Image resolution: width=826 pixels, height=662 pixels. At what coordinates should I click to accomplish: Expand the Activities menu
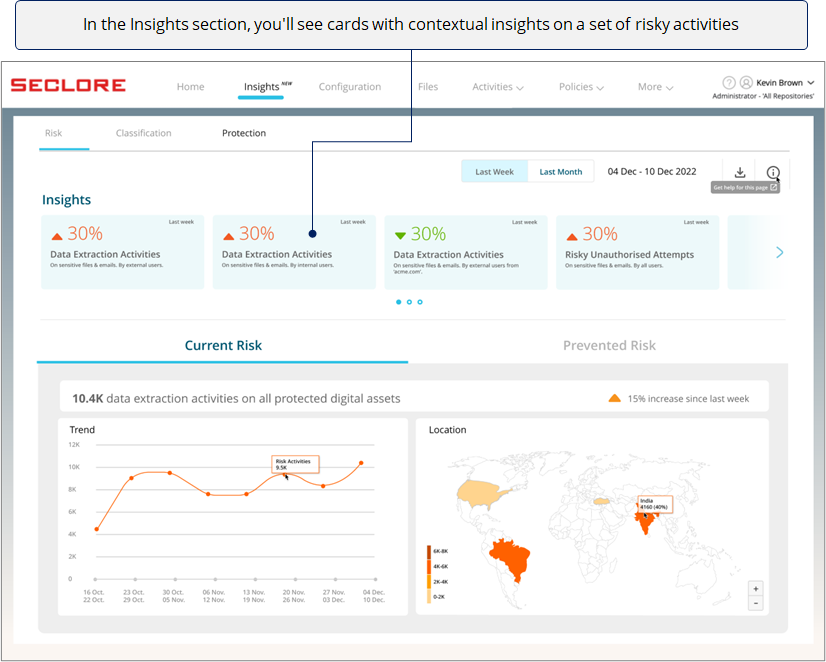coord(497,87)
